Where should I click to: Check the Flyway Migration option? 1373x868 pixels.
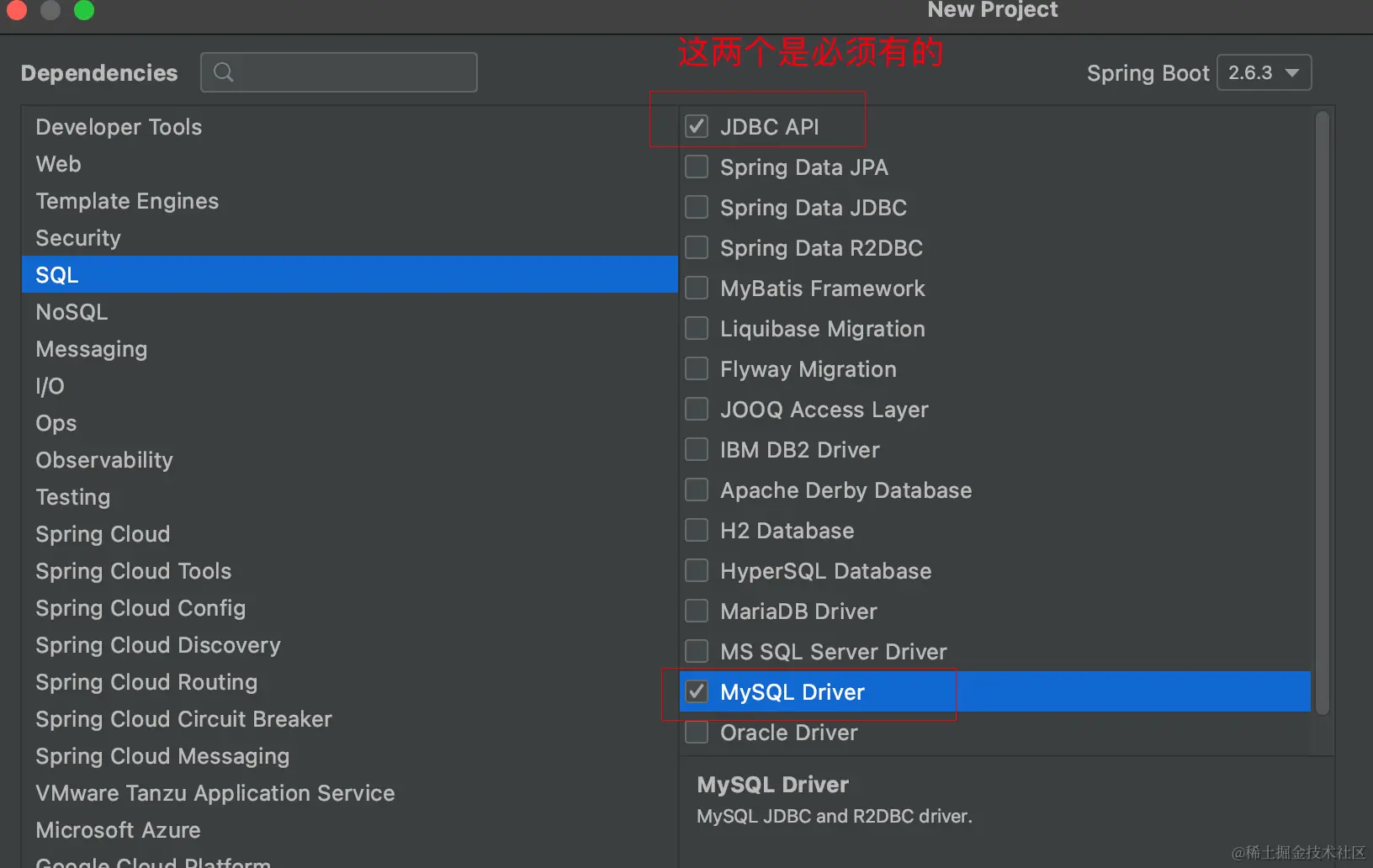click(x=697, y=368)
